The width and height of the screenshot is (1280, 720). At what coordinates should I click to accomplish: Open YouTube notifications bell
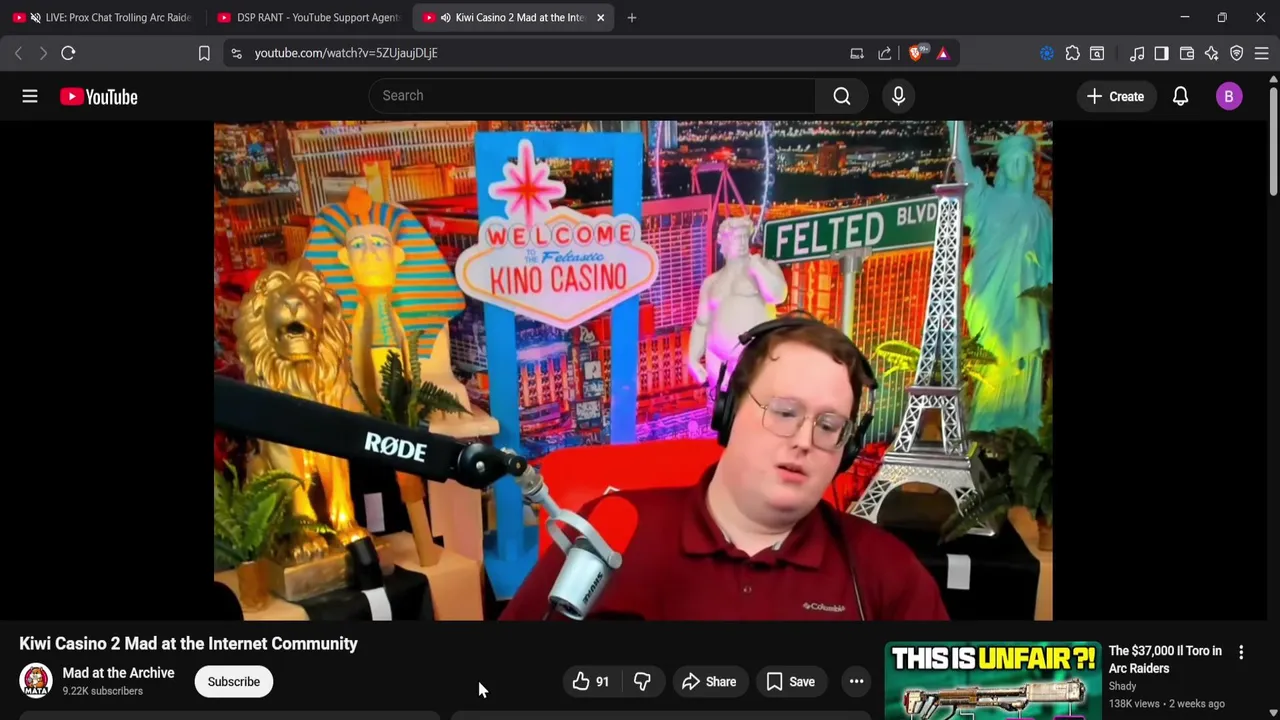click(1180, 96)
